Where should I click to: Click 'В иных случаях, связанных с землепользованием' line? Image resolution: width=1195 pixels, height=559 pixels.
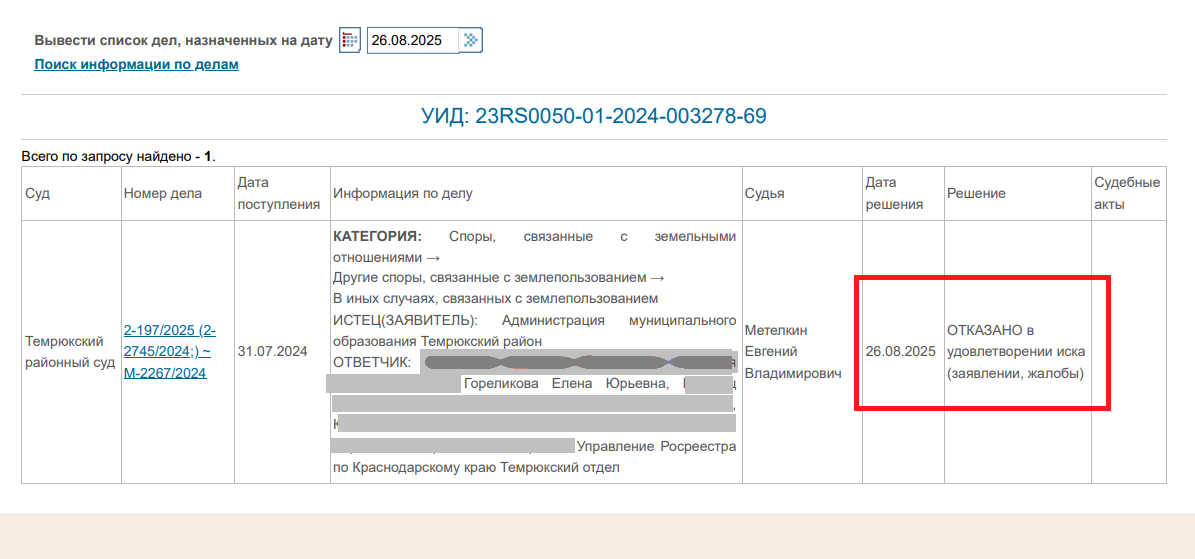click(496, 297)
